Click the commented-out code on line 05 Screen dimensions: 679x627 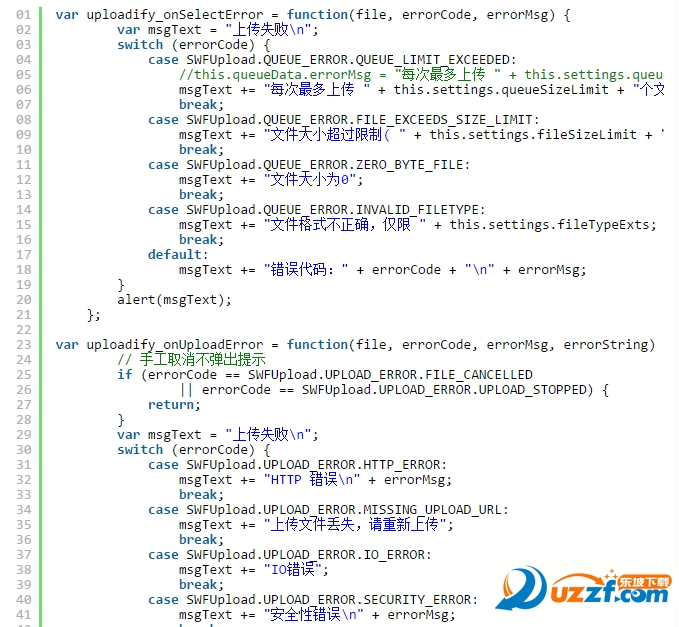tap(421, 75)
